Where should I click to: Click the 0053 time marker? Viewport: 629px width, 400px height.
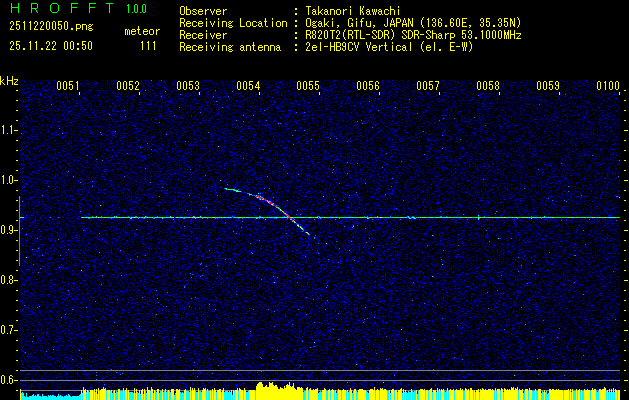188,86
